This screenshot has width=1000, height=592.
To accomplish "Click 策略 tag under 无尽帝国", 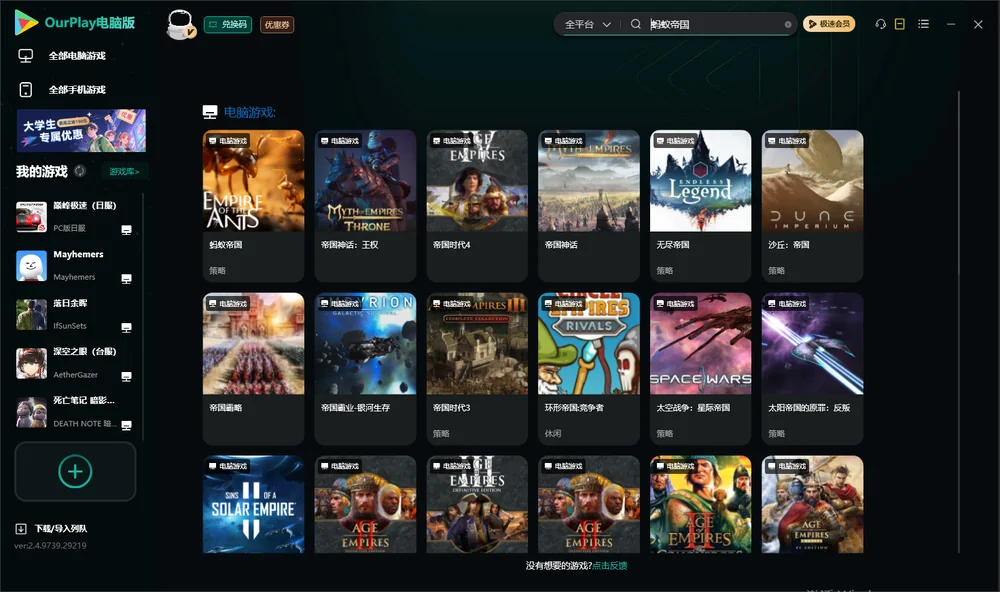I will click(x=665, y=270).
